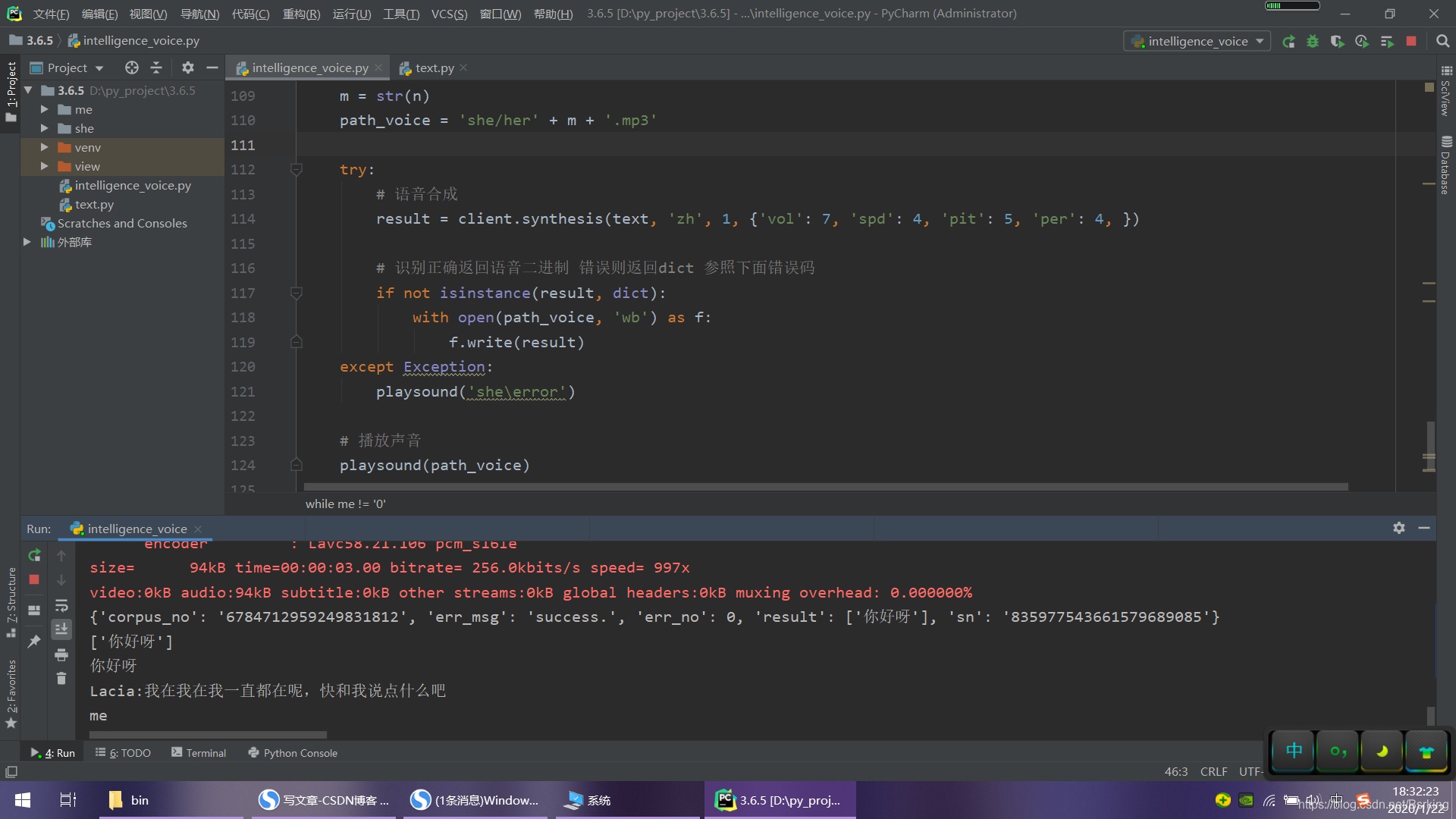
Task: Fold the if block at line 117
Action: coord(297,293)
